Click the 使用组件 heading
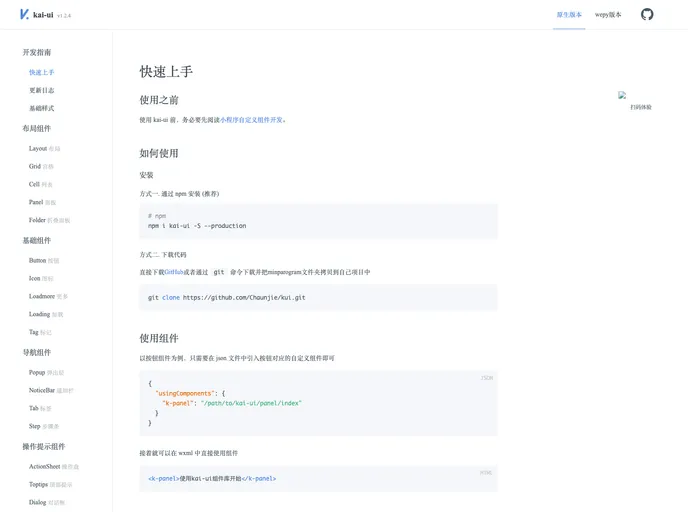The image size is (688, 512). [x=159, y=338]
